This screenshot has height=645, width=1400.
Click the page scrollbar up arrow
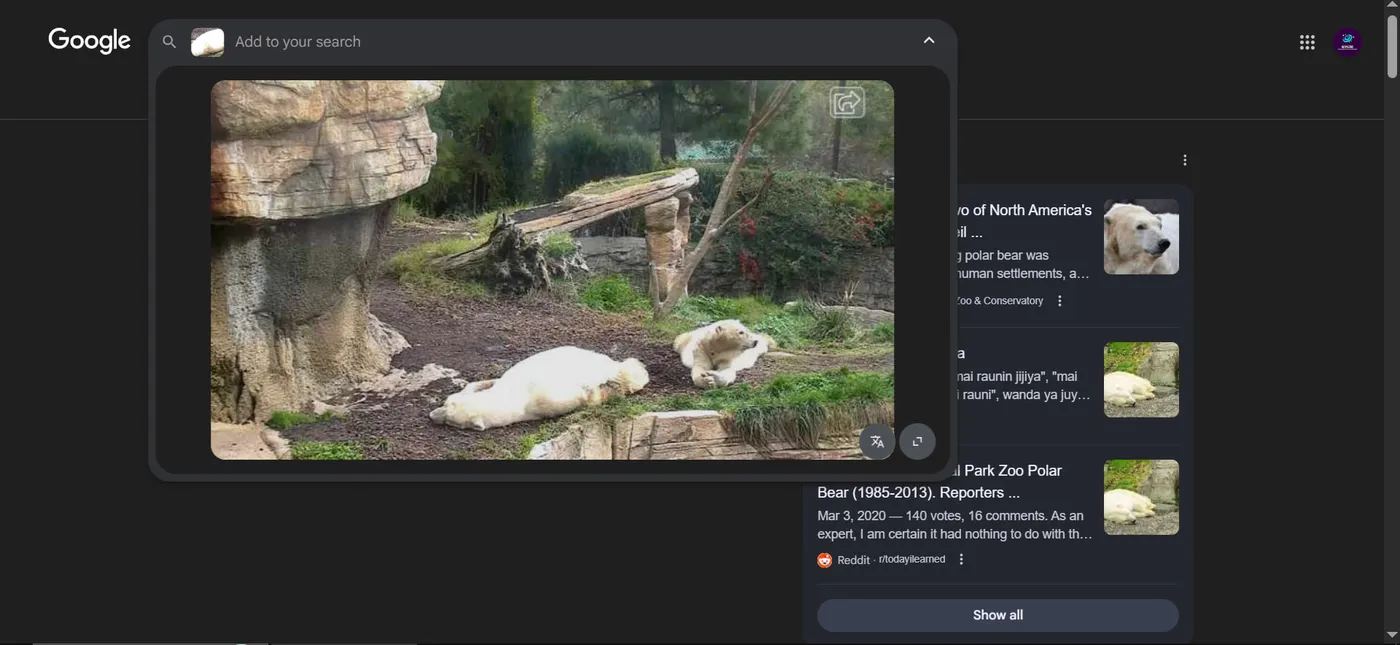[x=1392, y=6]
